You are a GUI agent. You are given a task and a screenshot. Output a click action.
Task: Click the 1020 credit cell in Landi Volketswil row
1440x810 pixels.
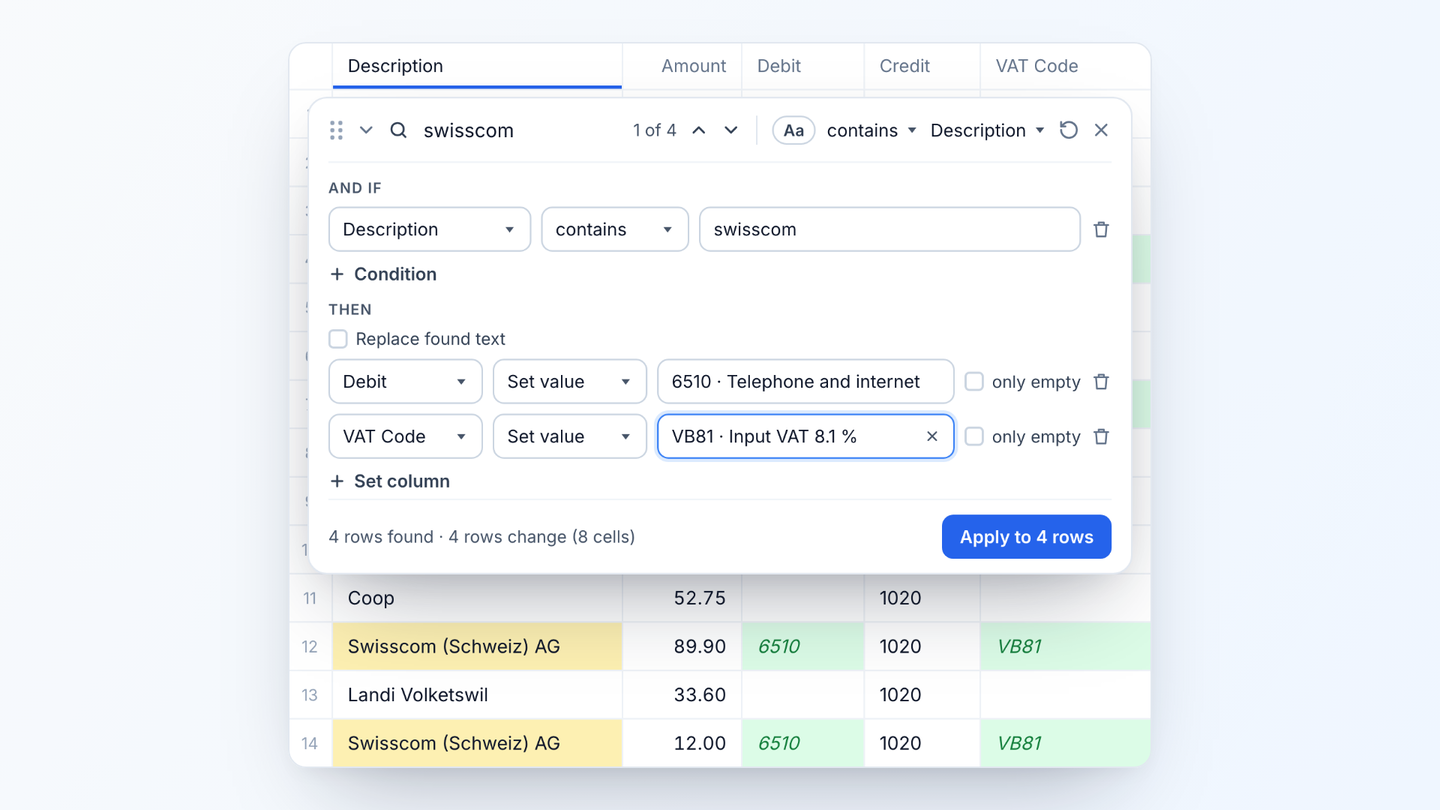922,695
